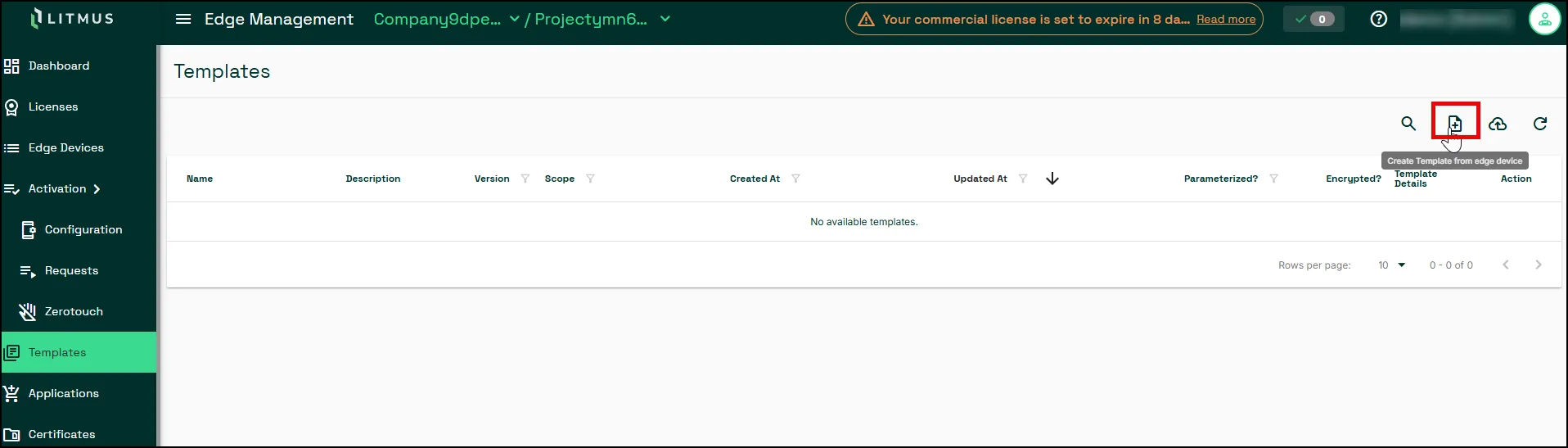Click the Name column header

(x=200, y=179)
